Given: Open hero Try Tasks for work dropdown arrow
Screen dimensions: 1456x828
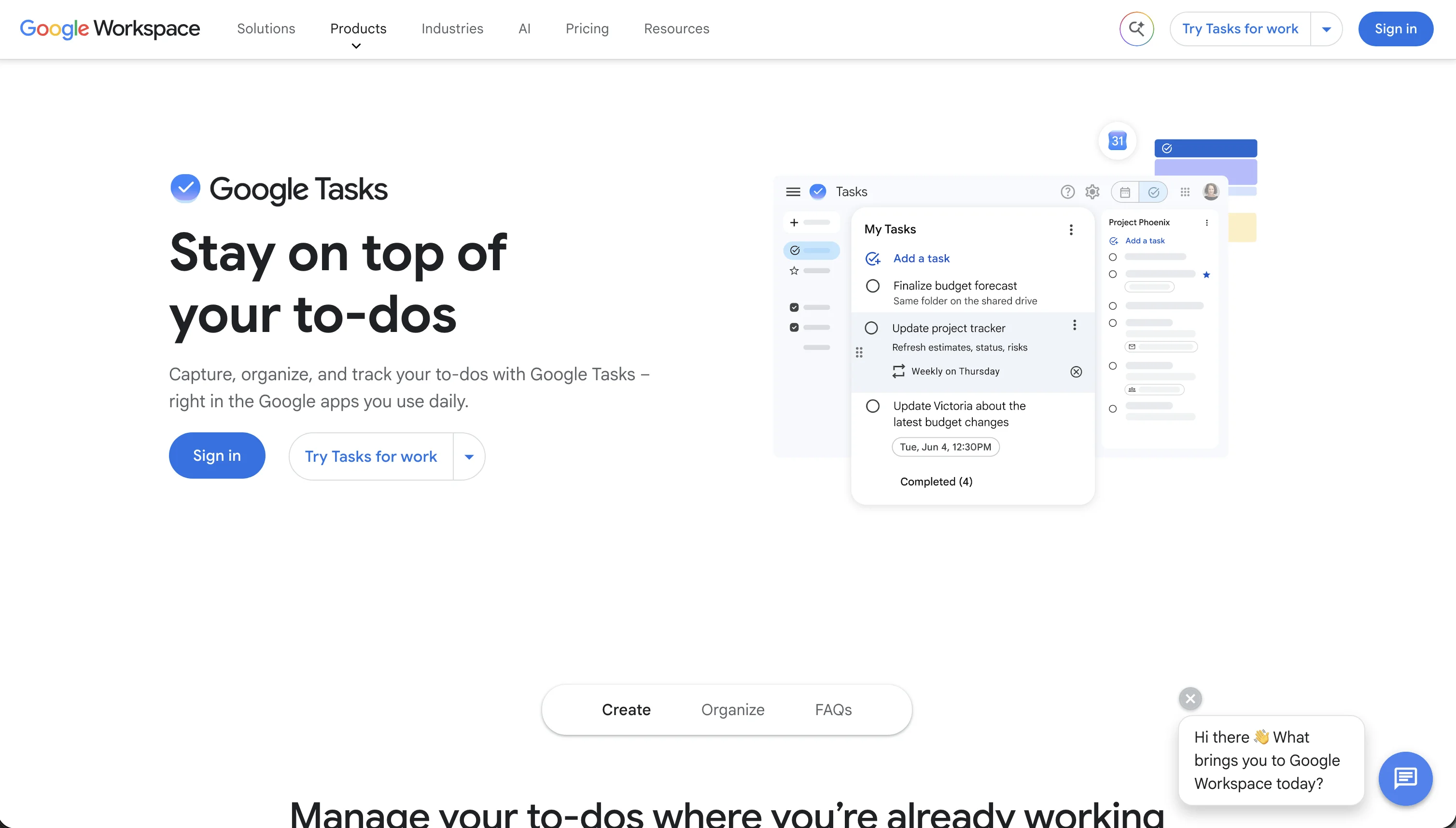Looking at the screenshot, I should pos(468,456).
